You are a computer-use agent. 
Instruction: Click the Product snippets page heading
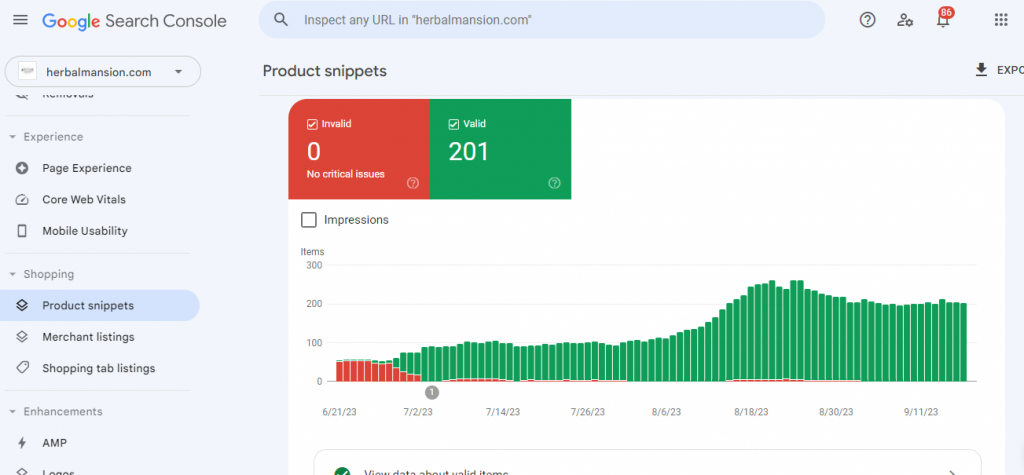pos(325,71)
